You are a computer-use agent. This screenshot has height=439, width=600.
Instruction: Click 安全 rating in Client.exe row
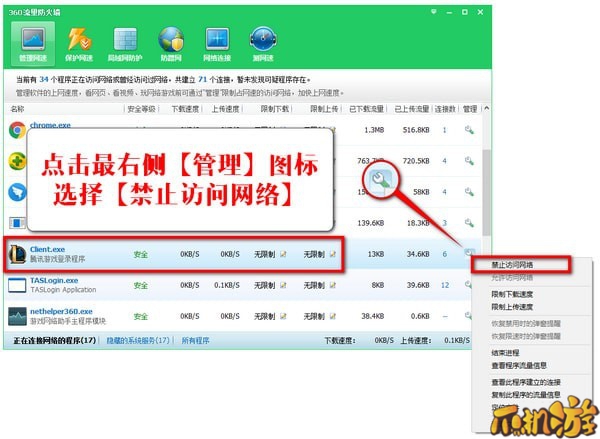pos(141,254)
